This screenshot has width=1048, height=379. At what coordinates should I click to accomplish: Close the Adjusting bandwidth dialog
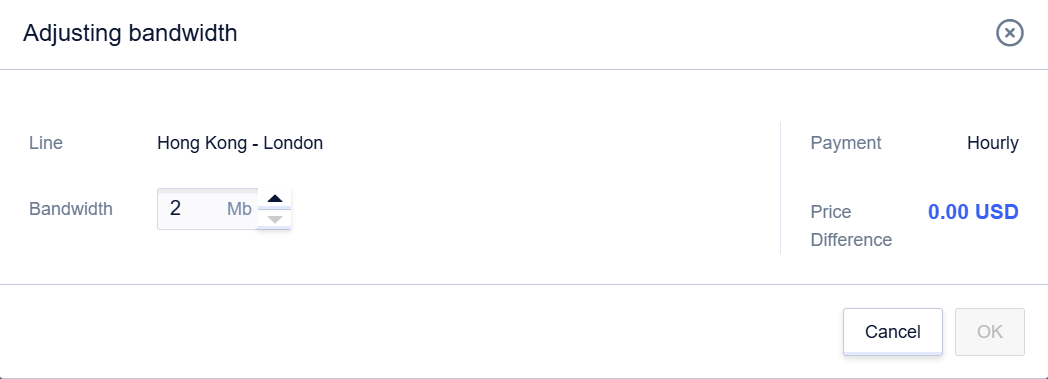(1009, 33)
